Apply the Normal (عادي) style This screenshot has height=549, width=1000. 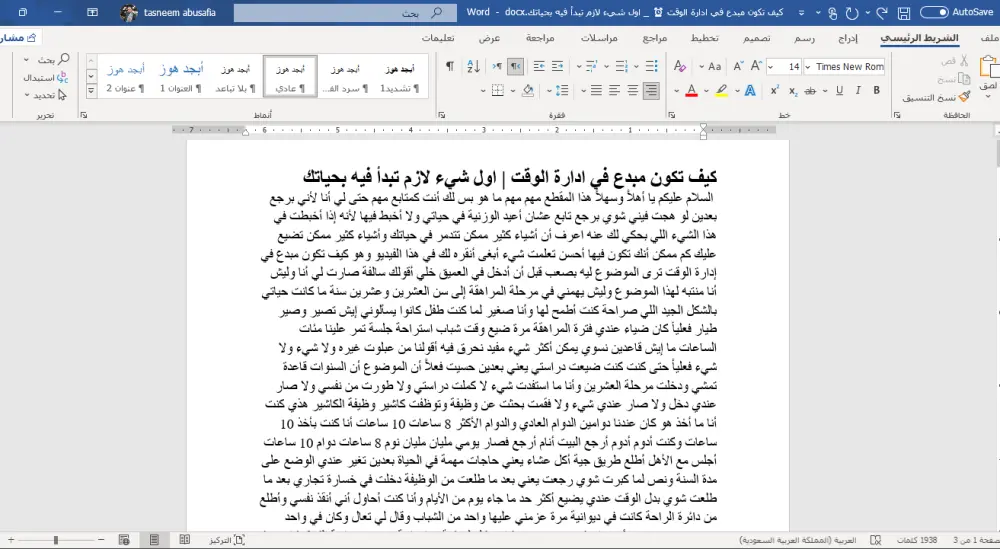pos(290,77)
